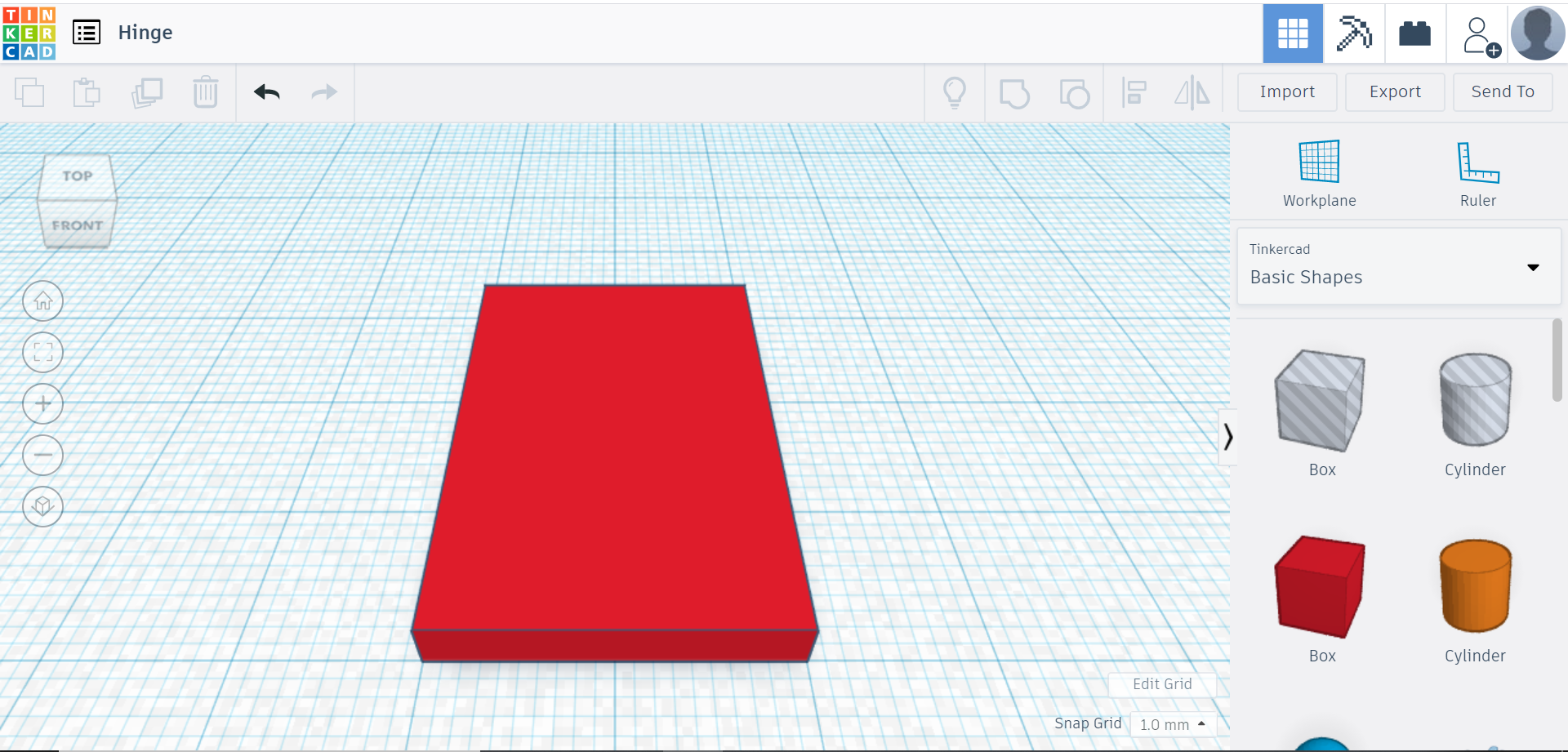Screen dimensions: 1568x752
Task: Open the design list menu next to Tinkercad logo
Action: point(87,33)
